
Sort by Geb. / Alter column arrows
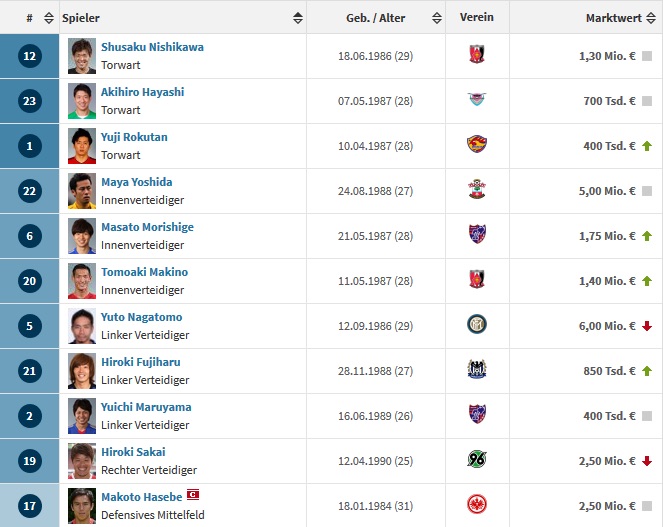click(x=437, y=18)
